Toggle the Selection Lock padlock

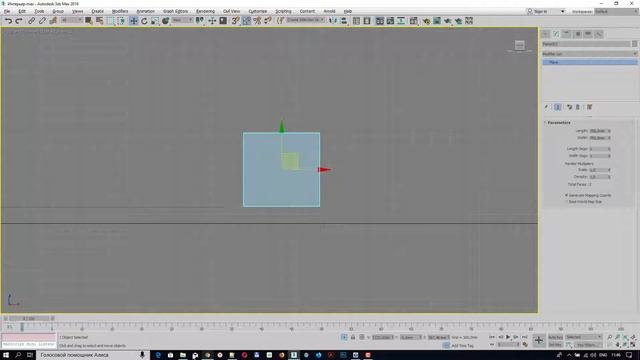[353, 338]
